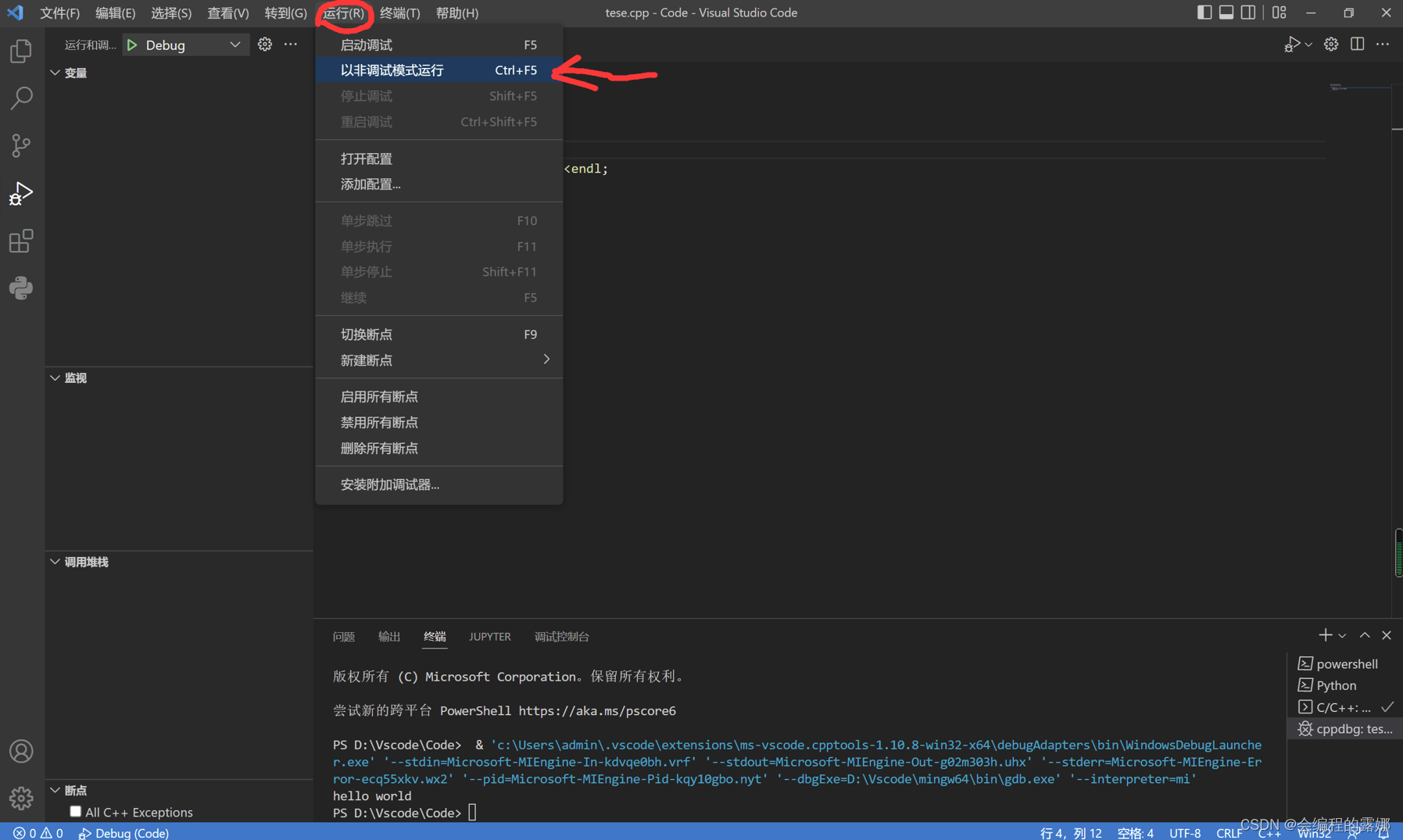Choose 安装附加调试器... menu entry

coord(438,484)
